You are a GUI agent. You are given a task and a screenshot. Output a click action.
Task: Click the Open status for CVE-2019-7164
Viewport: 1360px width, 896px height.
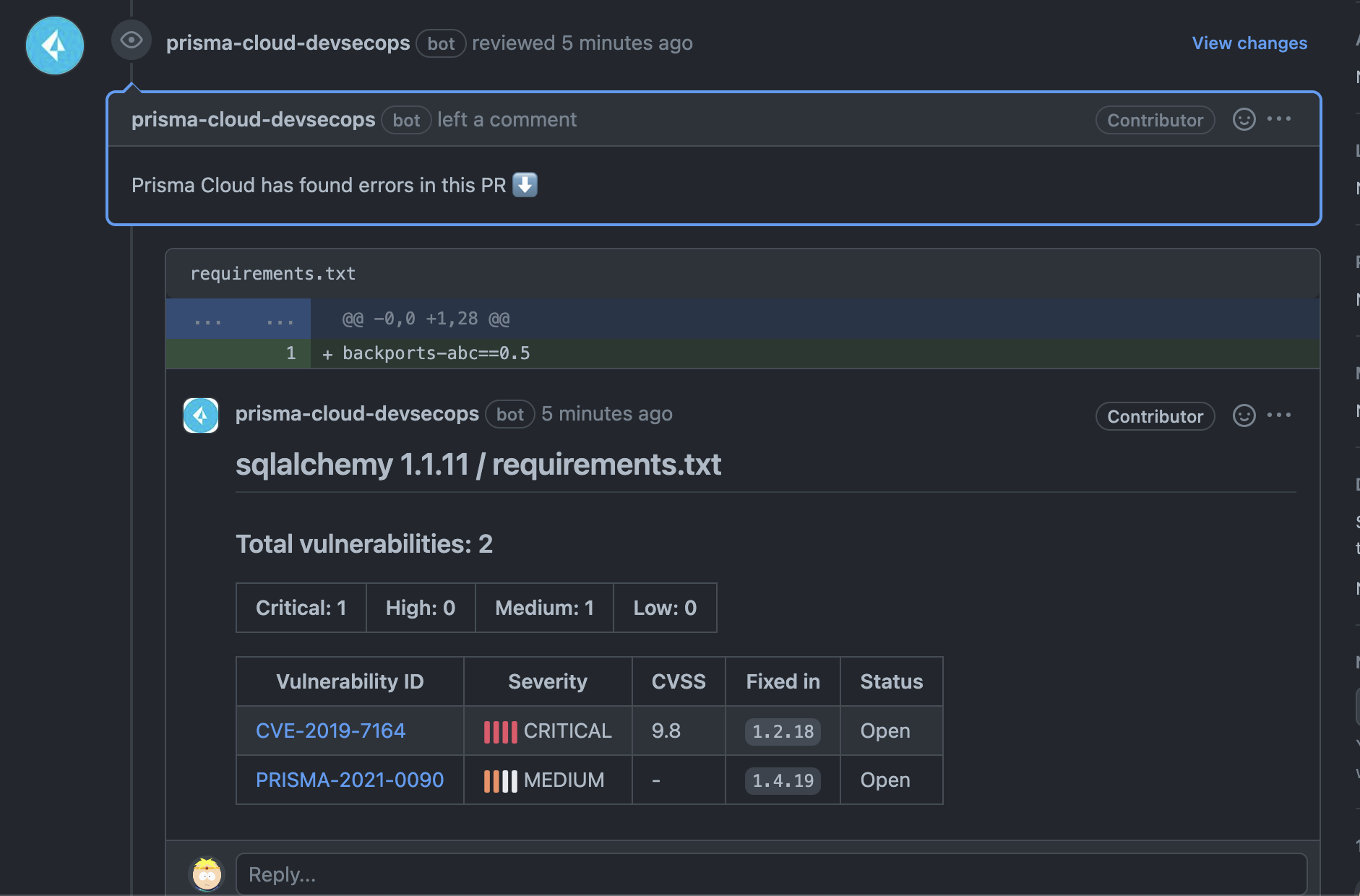coord(885,731)
